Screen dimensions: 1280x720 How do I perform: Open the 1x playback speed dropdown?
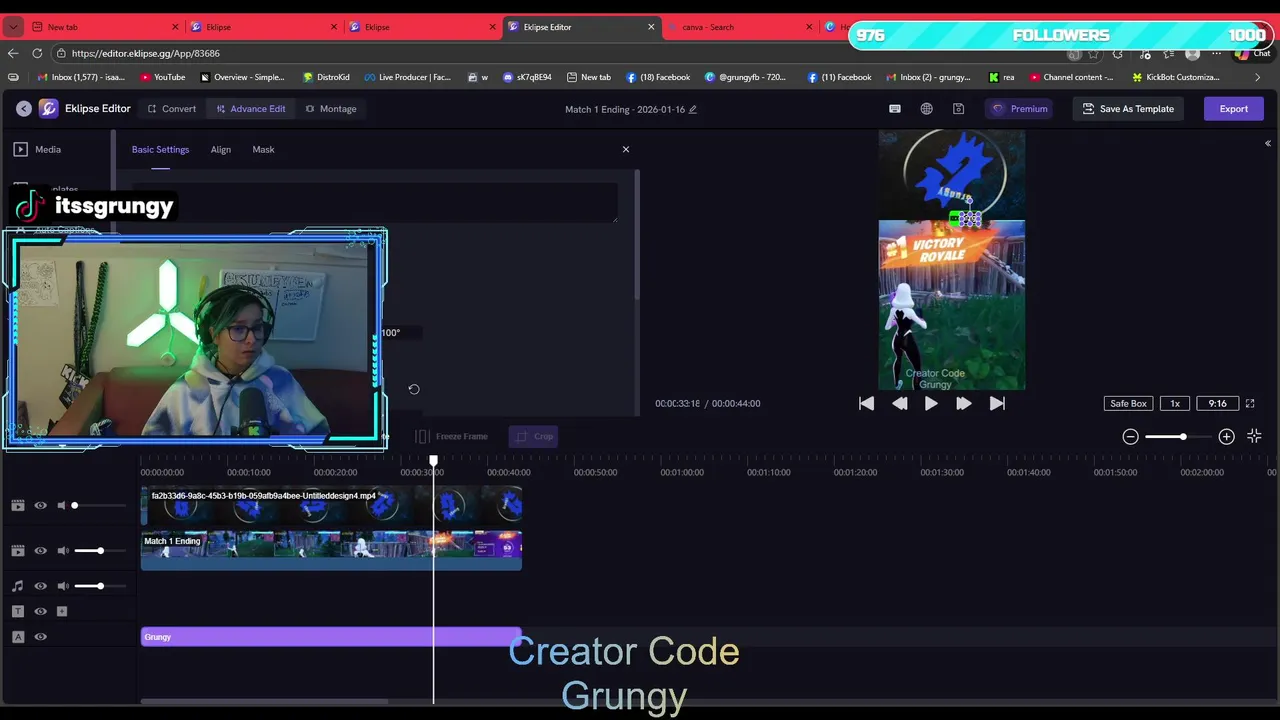click(x=1175, y=403)
